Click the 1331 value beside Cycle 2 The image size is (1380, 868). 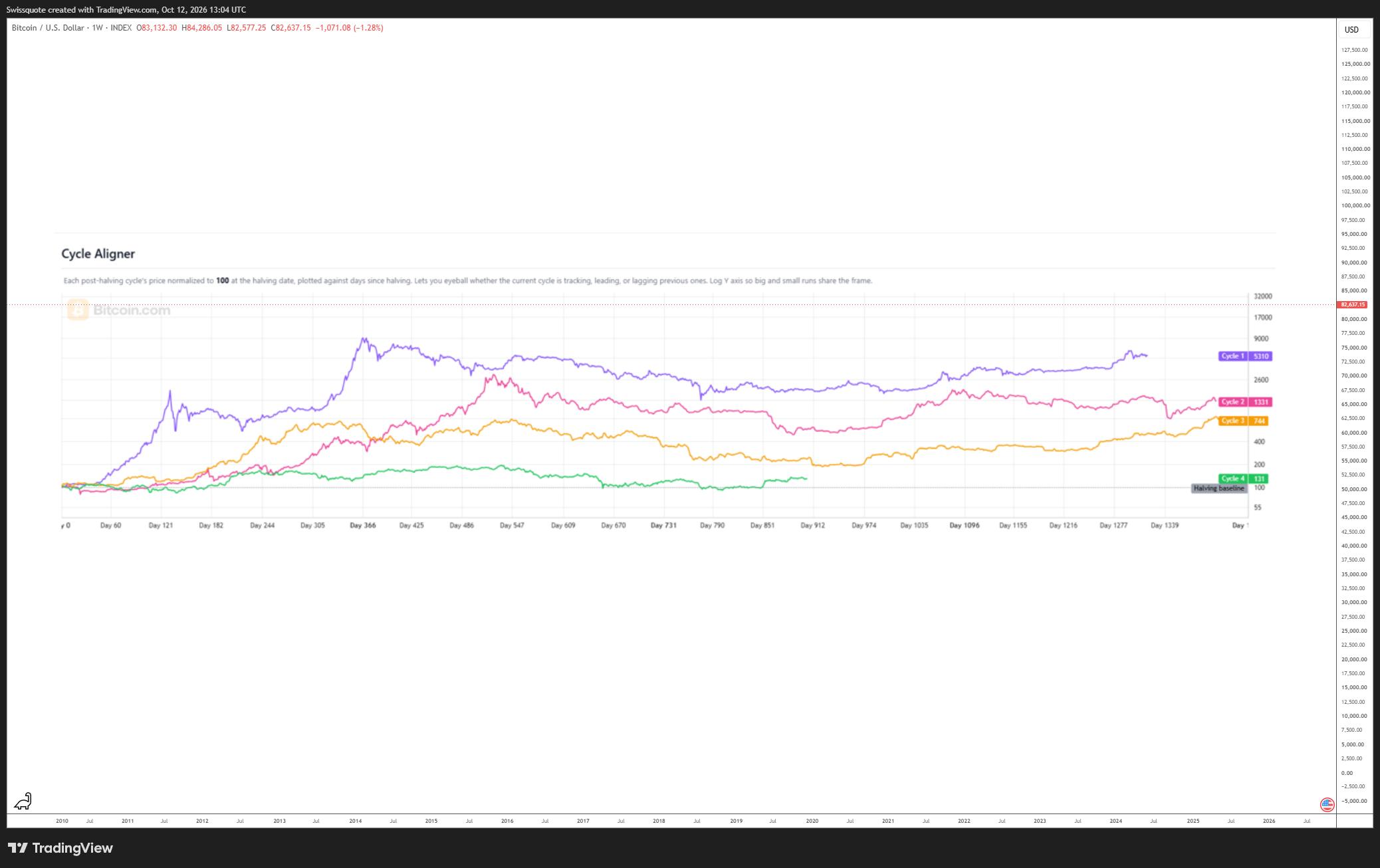(x=1261, y=402)
